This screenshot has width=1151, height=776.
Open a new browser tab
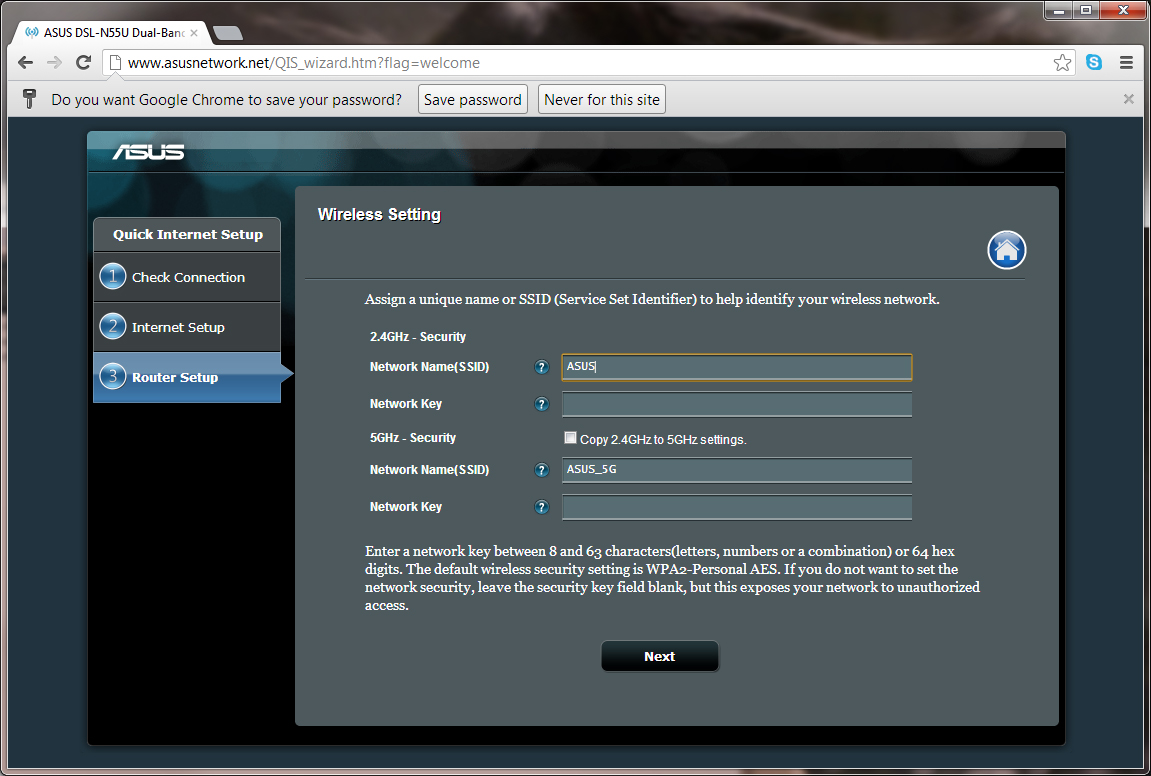(x=227, y=33)
